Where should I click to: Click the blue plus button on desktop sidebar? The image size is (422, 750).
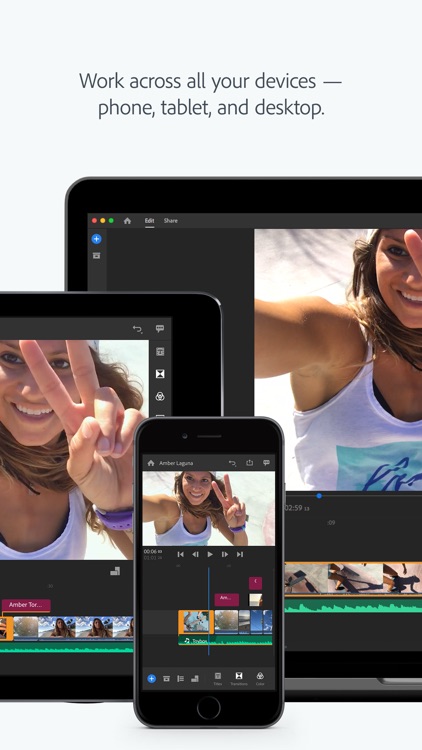point(96,239)
